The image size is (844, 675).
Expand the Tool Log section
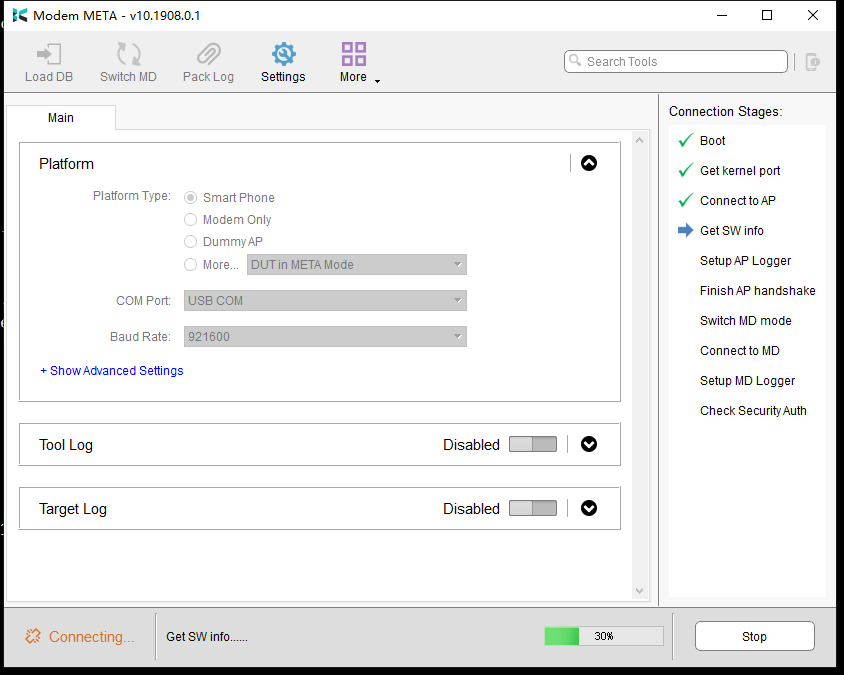pyautogui.click(x=589, y=444)
